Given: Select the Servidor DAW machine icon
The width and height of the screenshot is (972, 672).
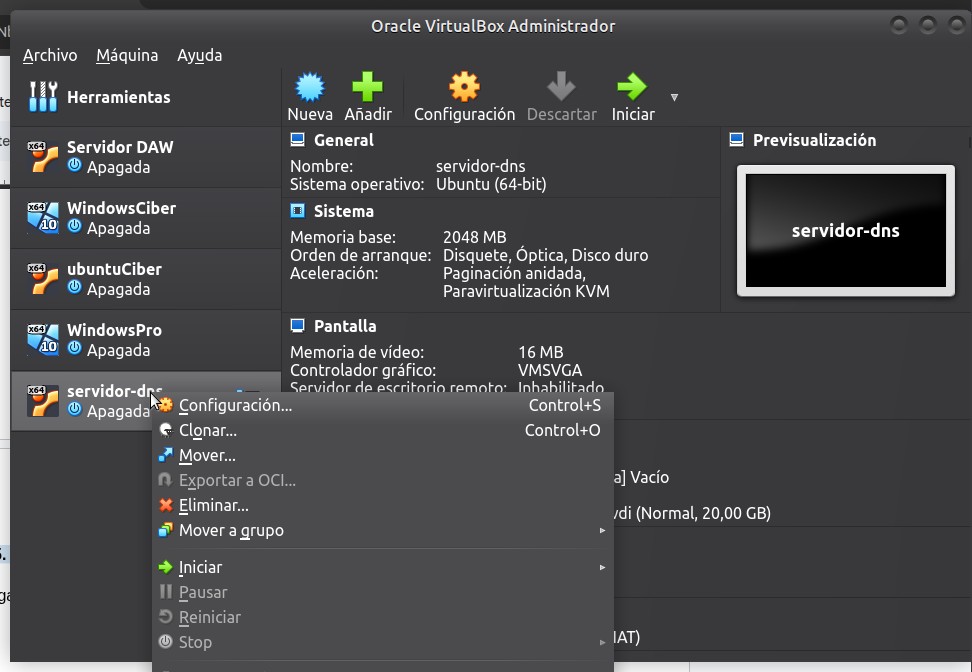Looking at the screenshot, I should click(x=43, y=157).
